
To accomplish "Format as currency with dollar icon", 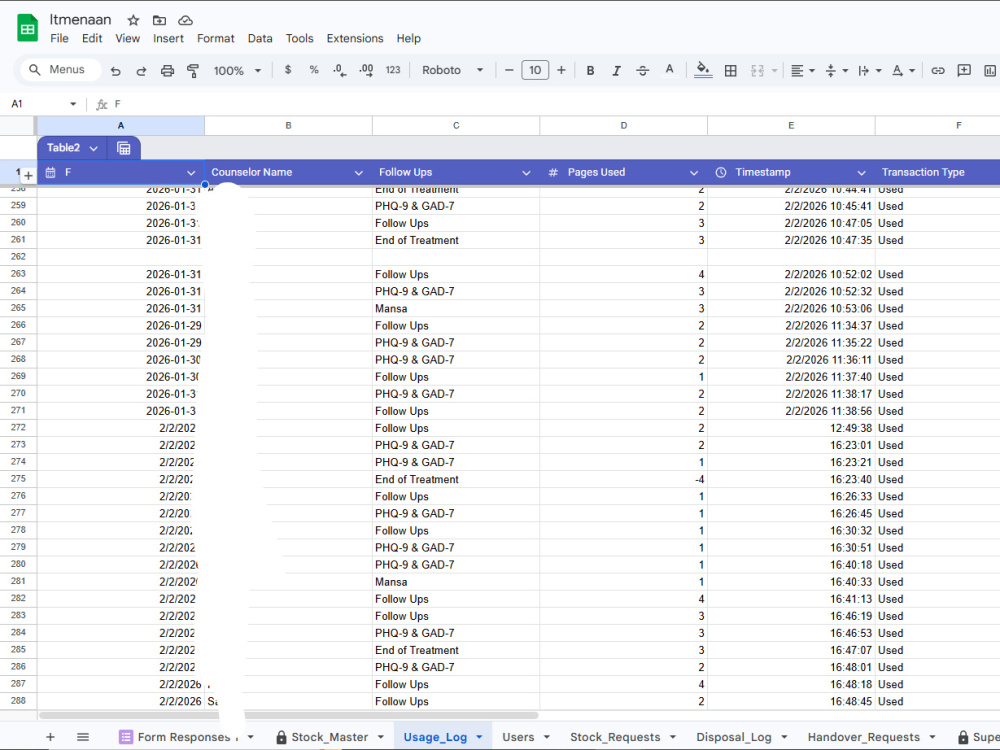I will tap(288, 70).
